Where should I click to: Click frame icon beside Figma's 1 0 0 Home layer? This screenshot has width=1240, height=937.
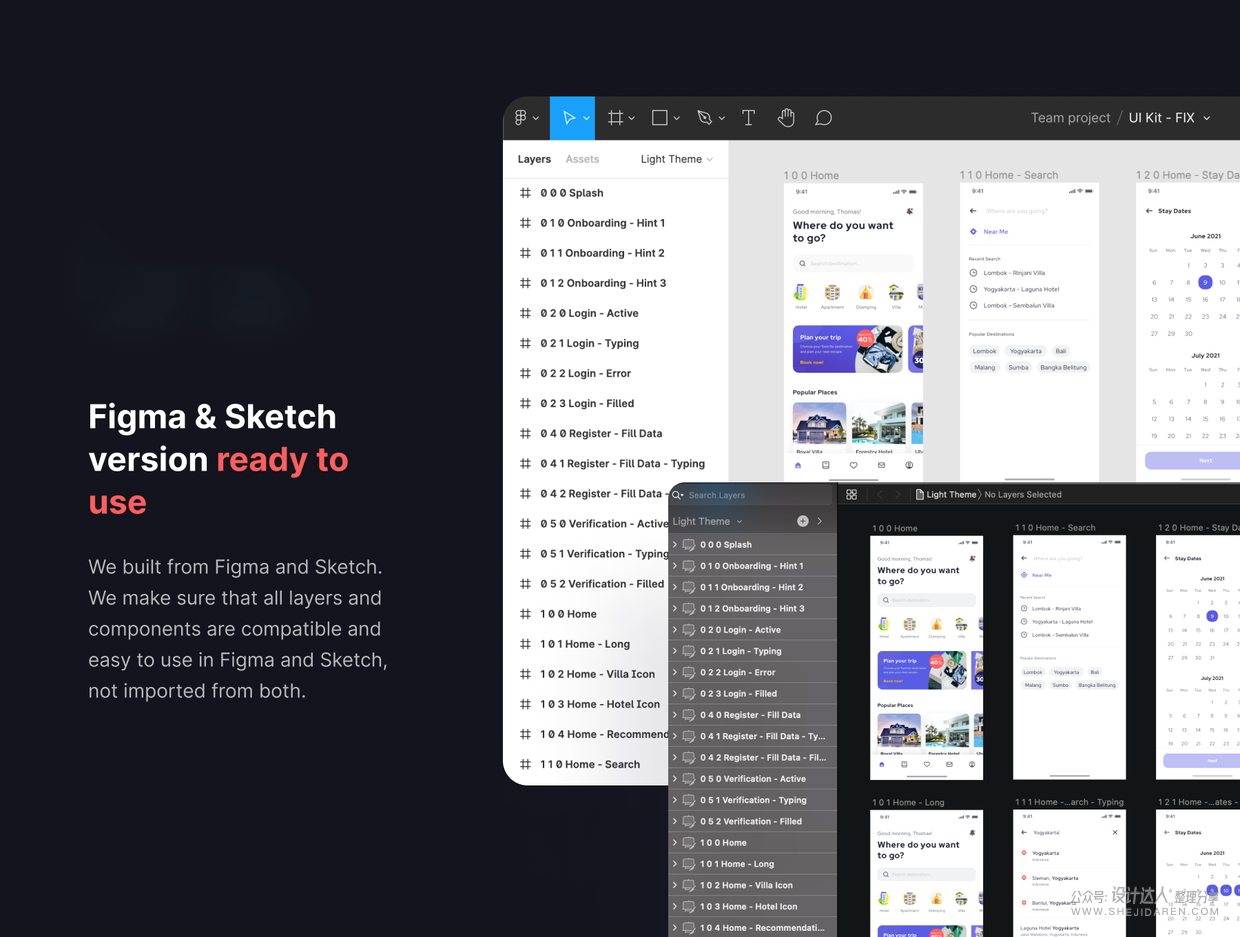click(525, 614)
